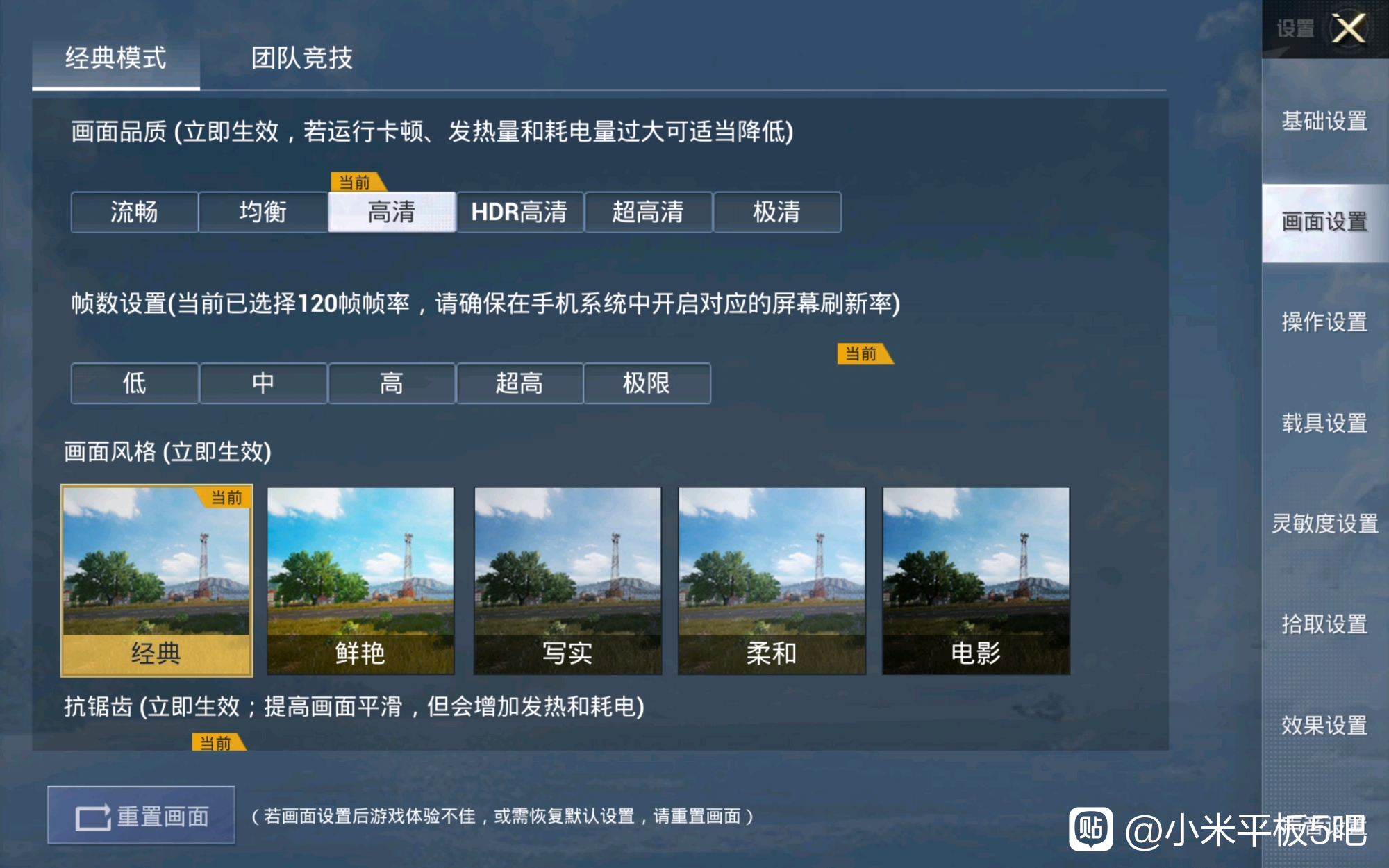Screen dimensions: 1389x868
Task: Open 效果设置 in the sidebar
Action: click(1324, 725)
